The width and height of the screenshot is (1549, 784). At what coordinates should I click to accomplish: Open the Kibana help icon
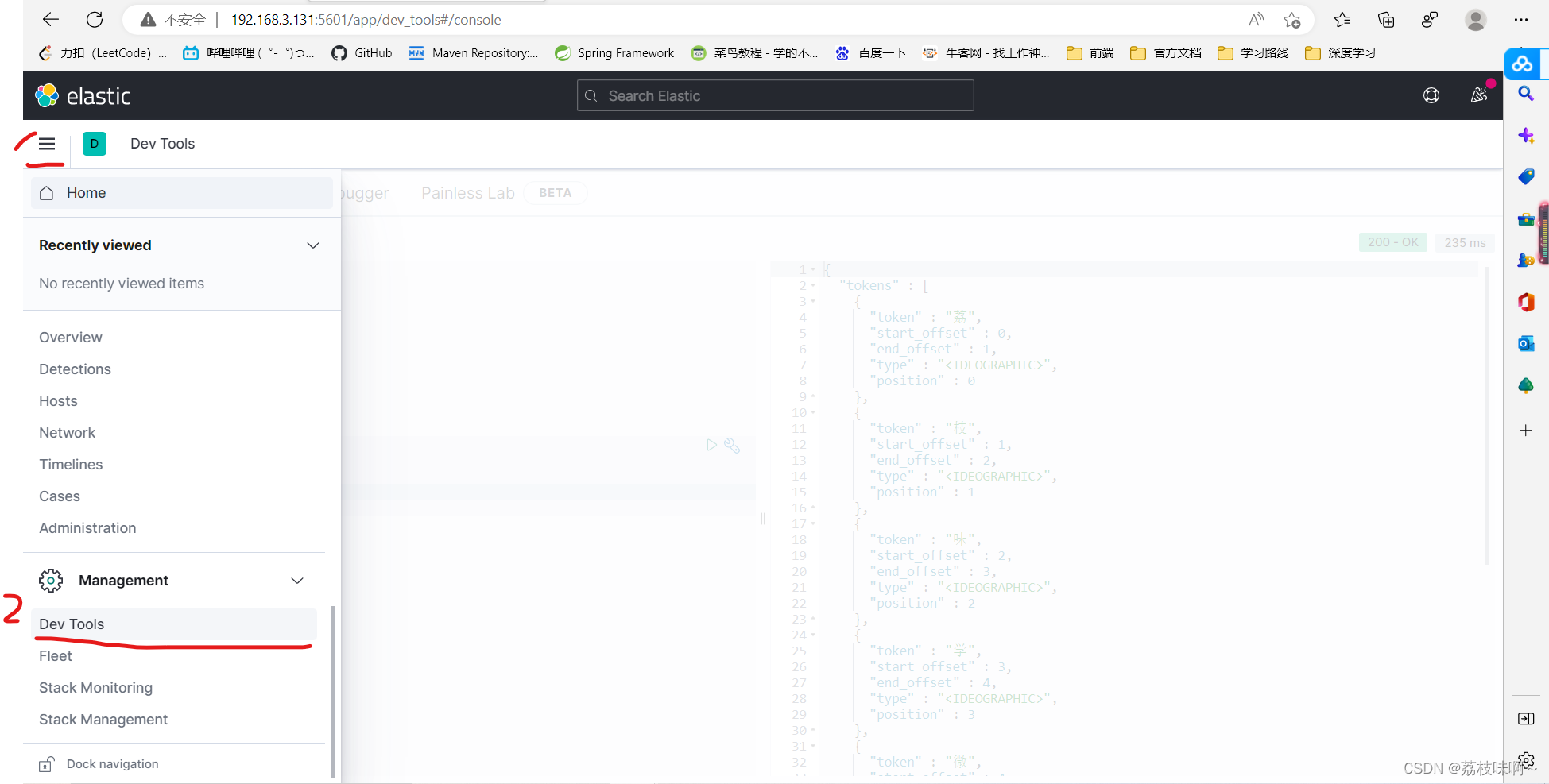coord(1431,95)
